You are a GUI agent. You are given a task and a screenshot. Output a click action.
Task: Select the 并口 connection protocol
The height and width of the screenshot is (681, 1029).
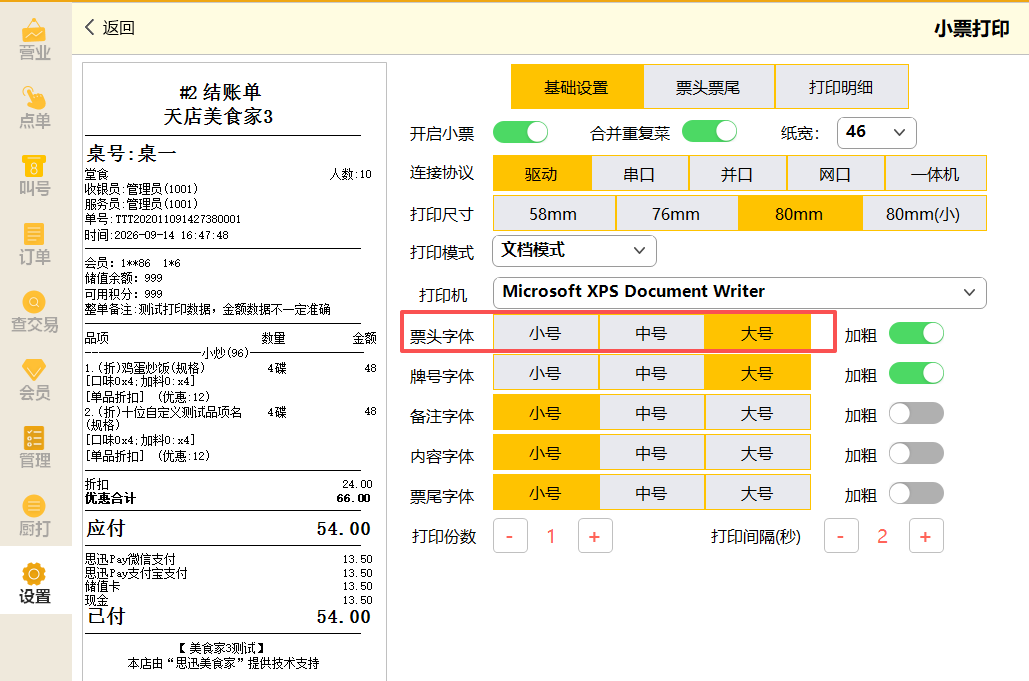[x=738, y=175]
